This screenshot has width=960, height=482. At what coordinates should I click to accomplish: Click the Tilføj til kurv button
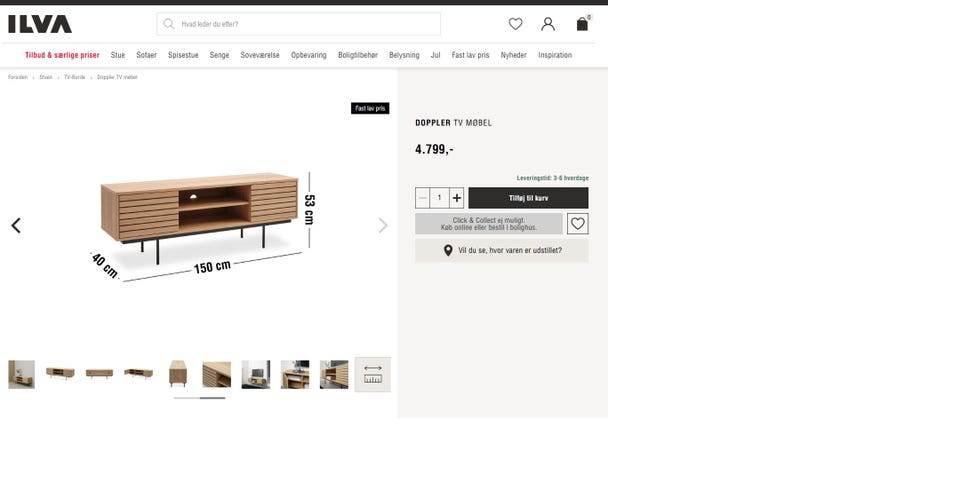528,198
